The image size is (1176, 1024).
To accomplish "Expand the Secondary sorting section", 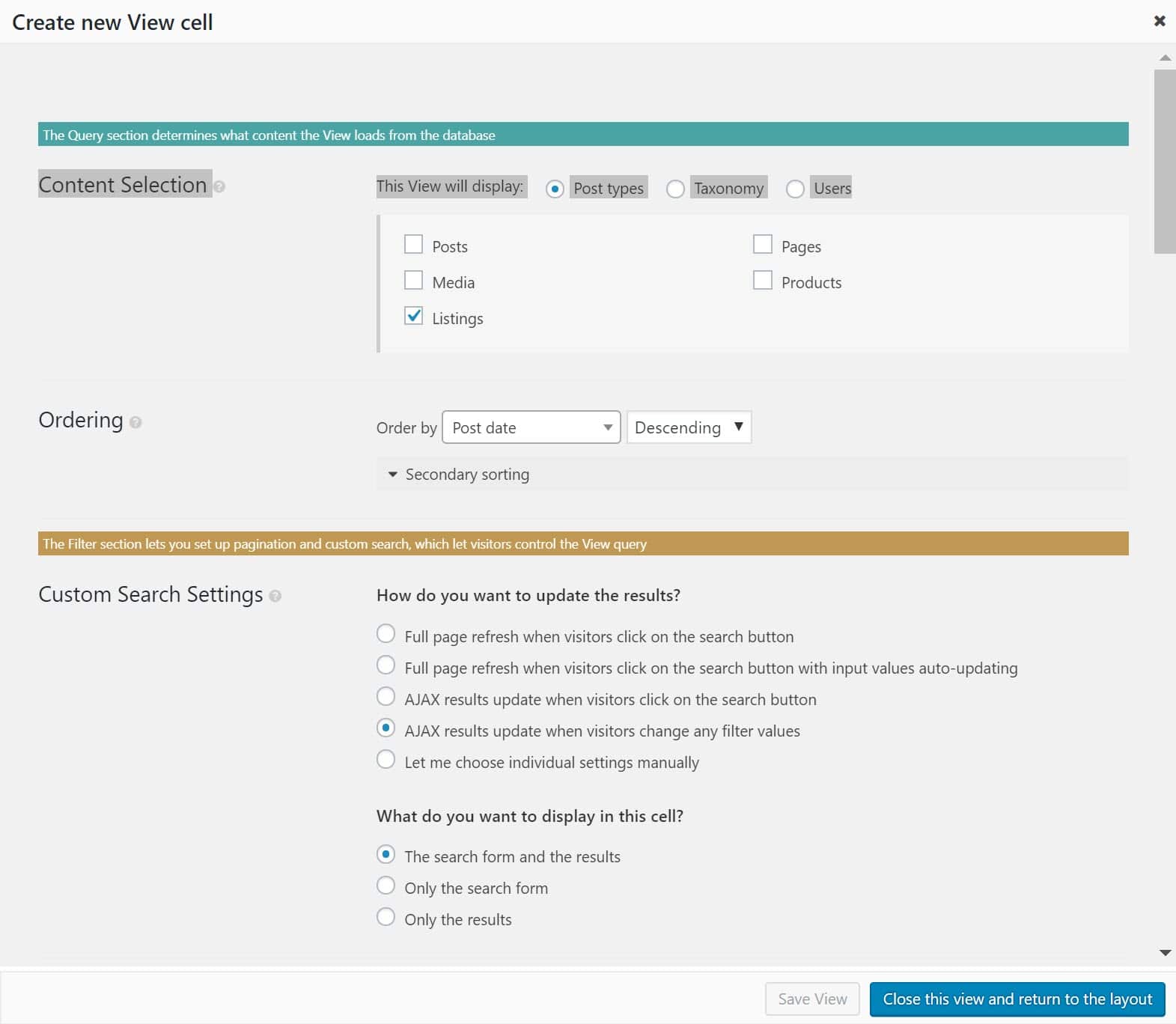I will click(459, 475).
